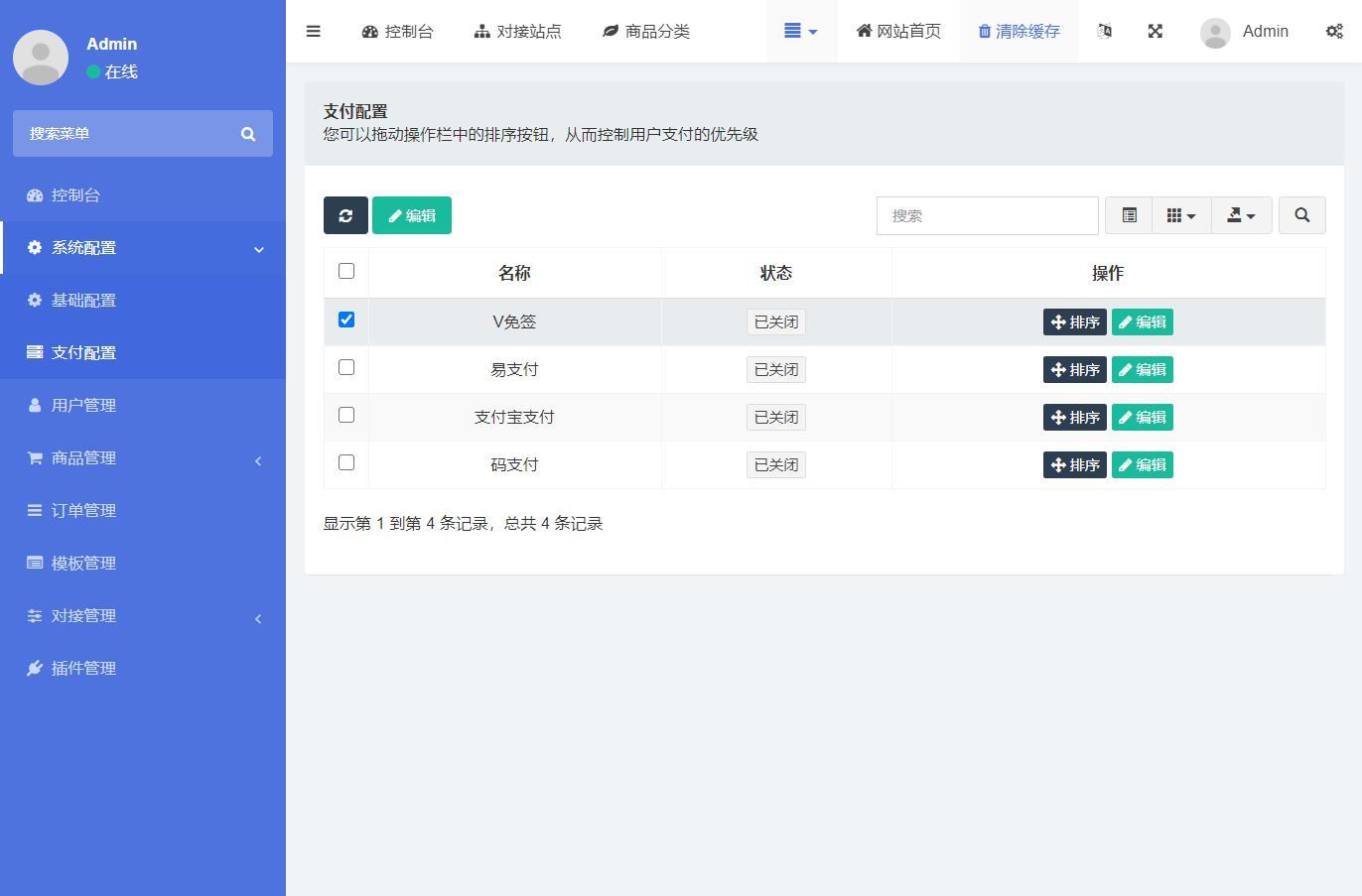Open the list dropdown in top navigation

pos(801,31)
